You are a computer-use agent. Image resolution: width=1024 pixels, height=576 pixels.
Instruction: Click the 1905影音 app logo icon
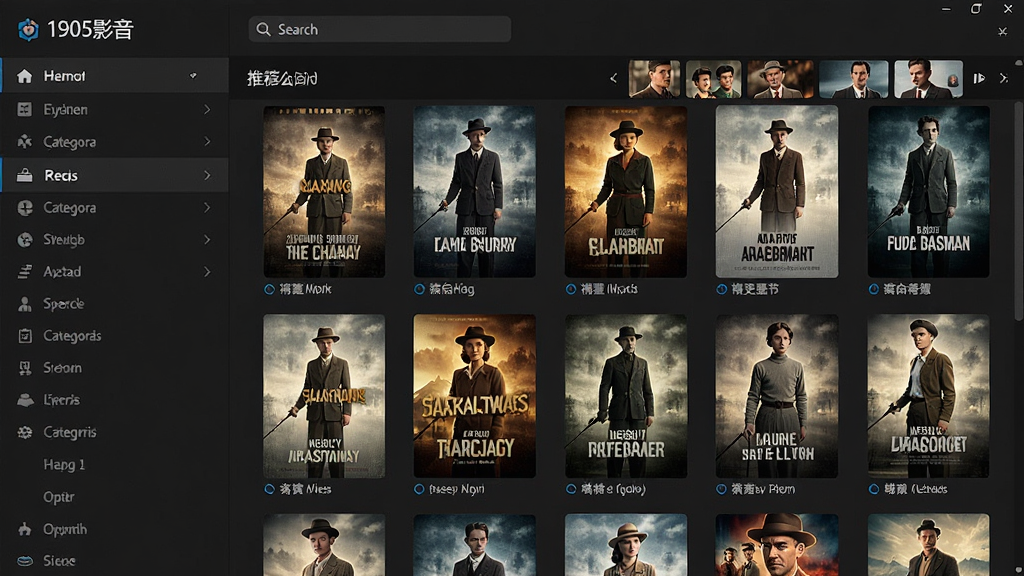(28, 29)
